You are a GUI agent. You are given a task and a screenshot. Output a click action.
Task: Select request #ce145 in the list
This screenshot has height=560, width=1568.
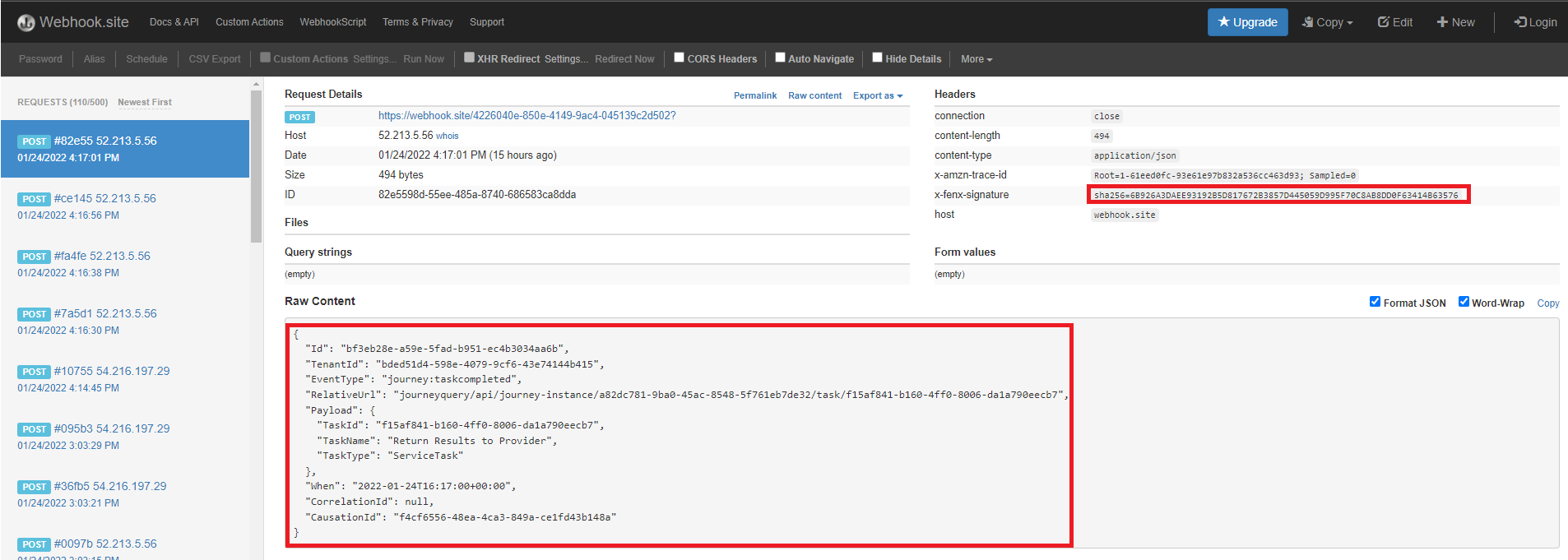pyautogui.click(x=125, y=206)
